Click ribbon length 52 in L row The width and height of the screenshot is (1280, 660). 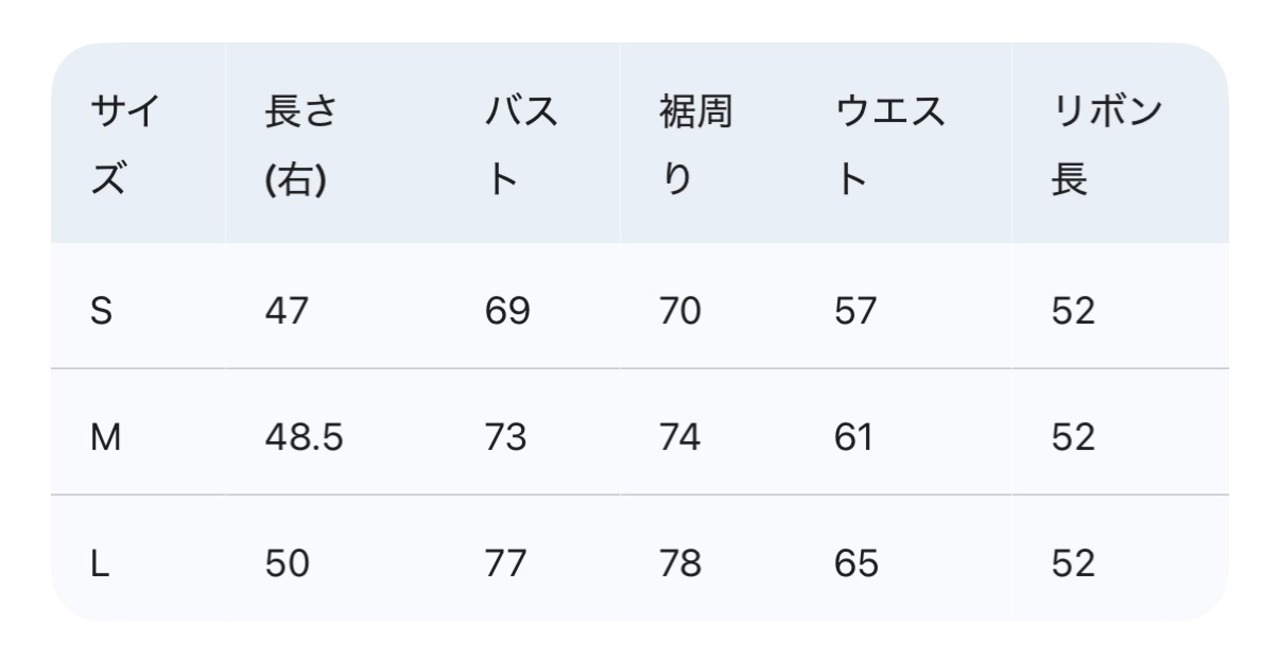click(x=1073, y=564)
